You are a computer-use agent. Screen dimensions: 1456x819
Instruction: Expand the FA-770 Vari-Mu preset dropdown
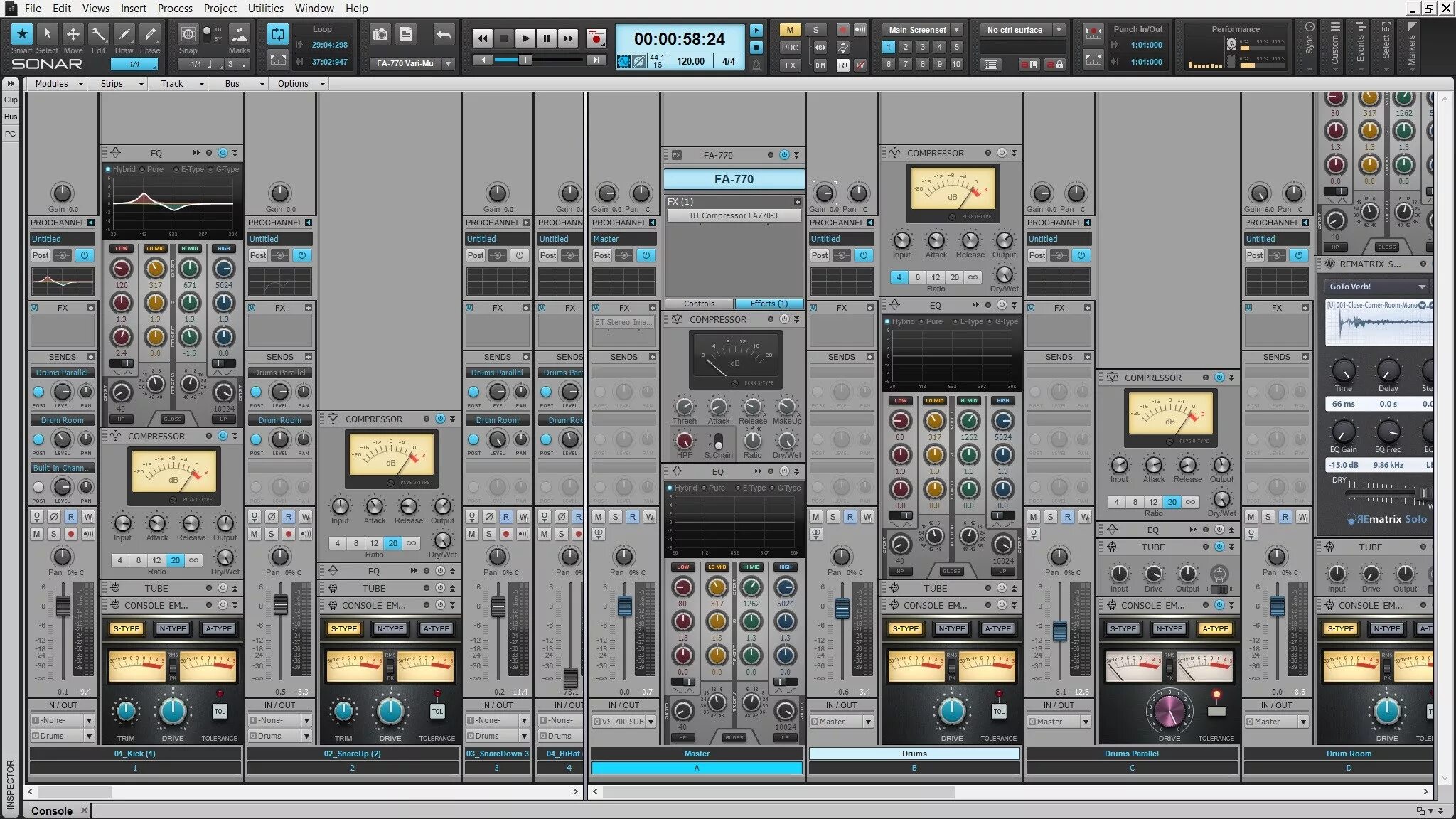click(x=449, y=63)
